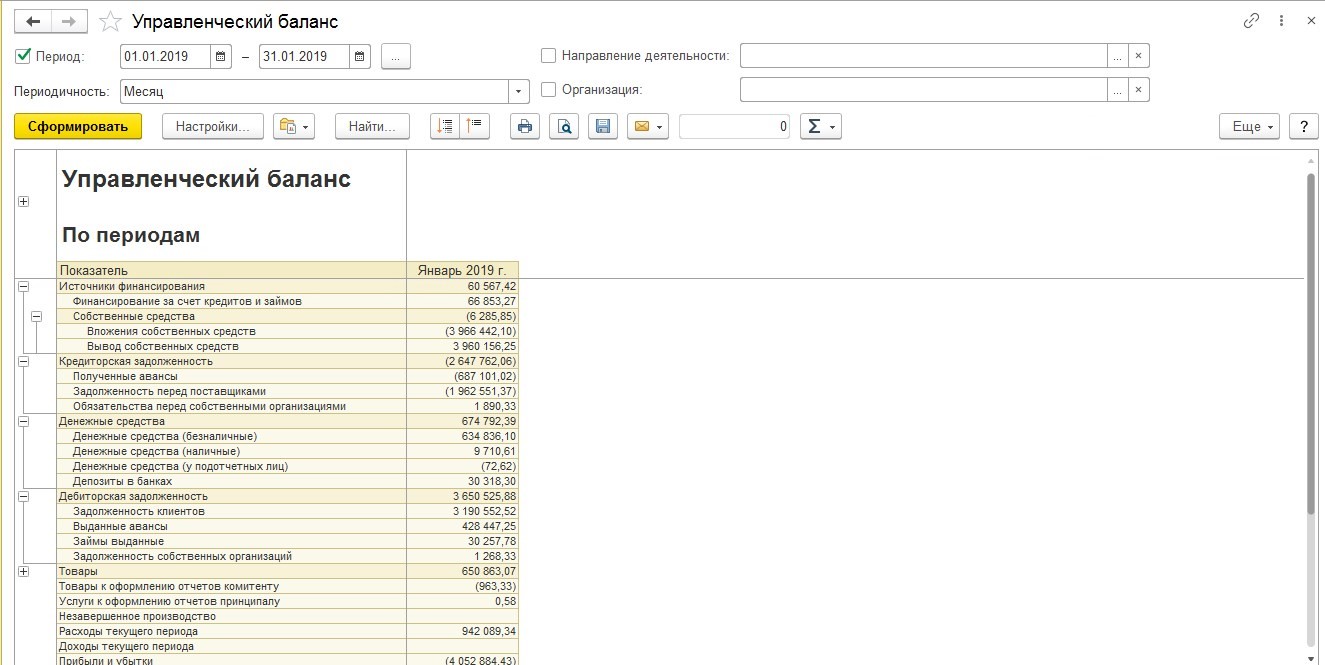Expand the Товары row group
The height and width of the screenshot is (665, 1325).
coord(23,571)
